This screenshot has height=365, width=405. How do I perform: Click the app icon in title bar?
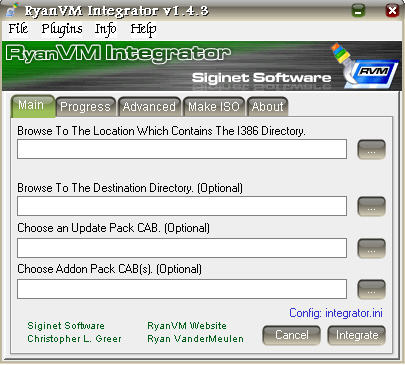point(13,10)
